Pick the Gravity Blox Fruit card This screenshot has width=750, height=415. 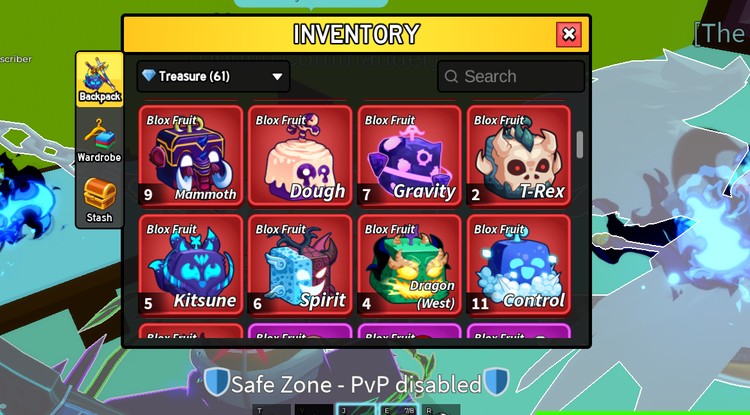click(x=409, y=156)
